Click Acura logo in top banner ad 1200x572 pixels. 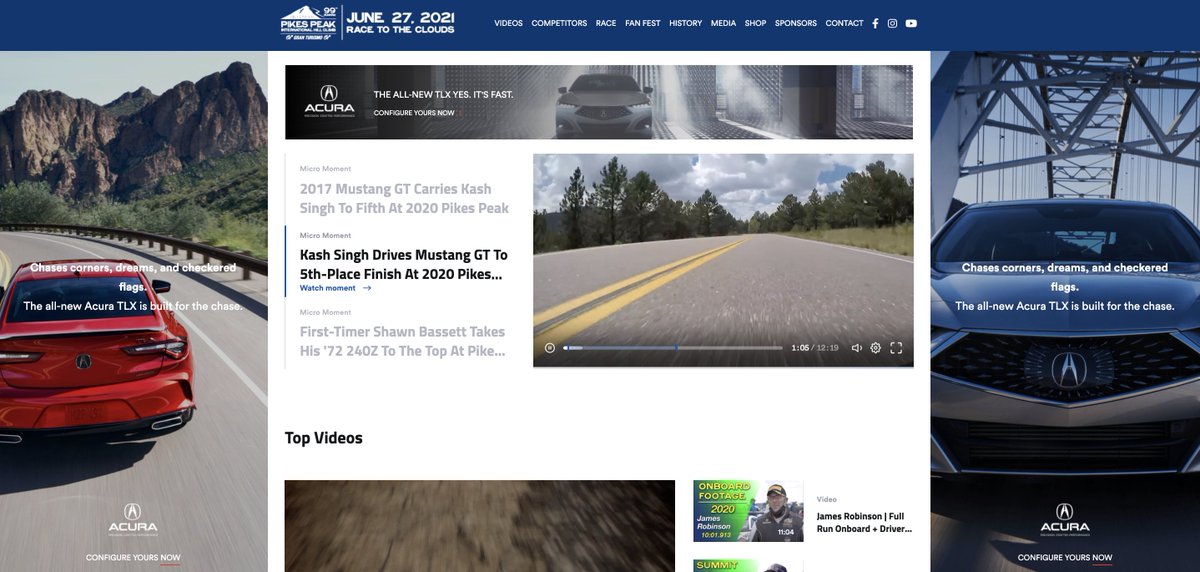(x=329, y=101)
